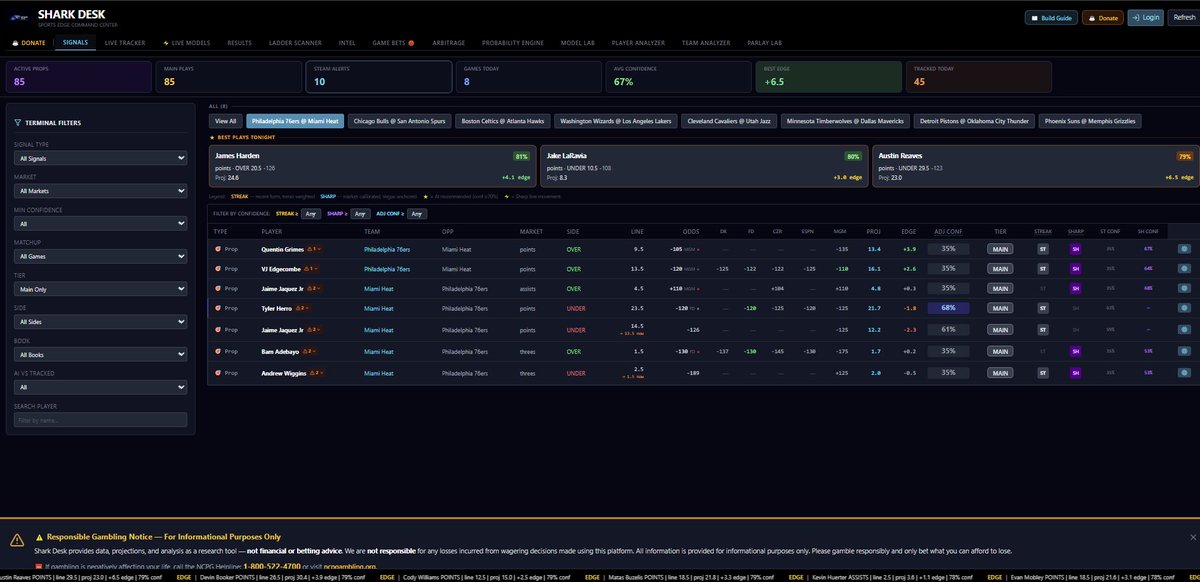Click the alert badge next to Quentin Grimes

315,248
